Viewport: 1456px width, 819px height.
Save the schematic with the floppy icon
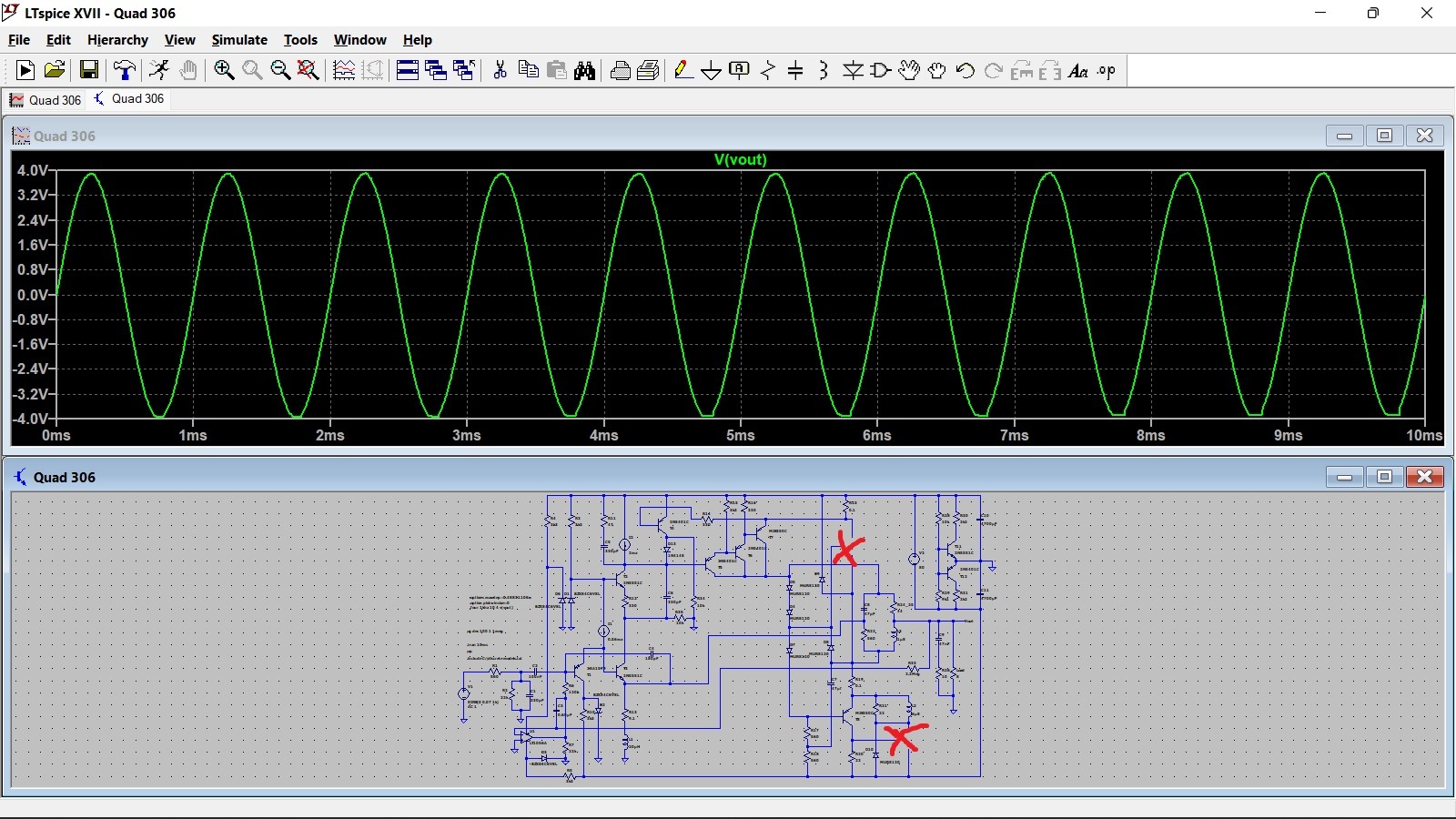[x=89, y=70]
